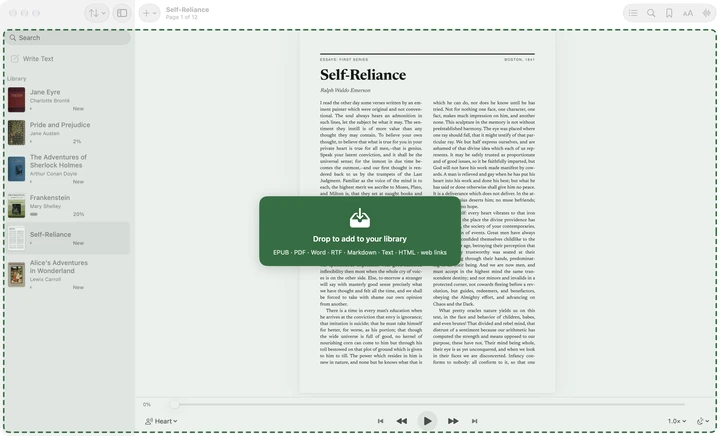Open the 1.0x playback speed dropdown
720x436 pixels.
tap(677, 421)
